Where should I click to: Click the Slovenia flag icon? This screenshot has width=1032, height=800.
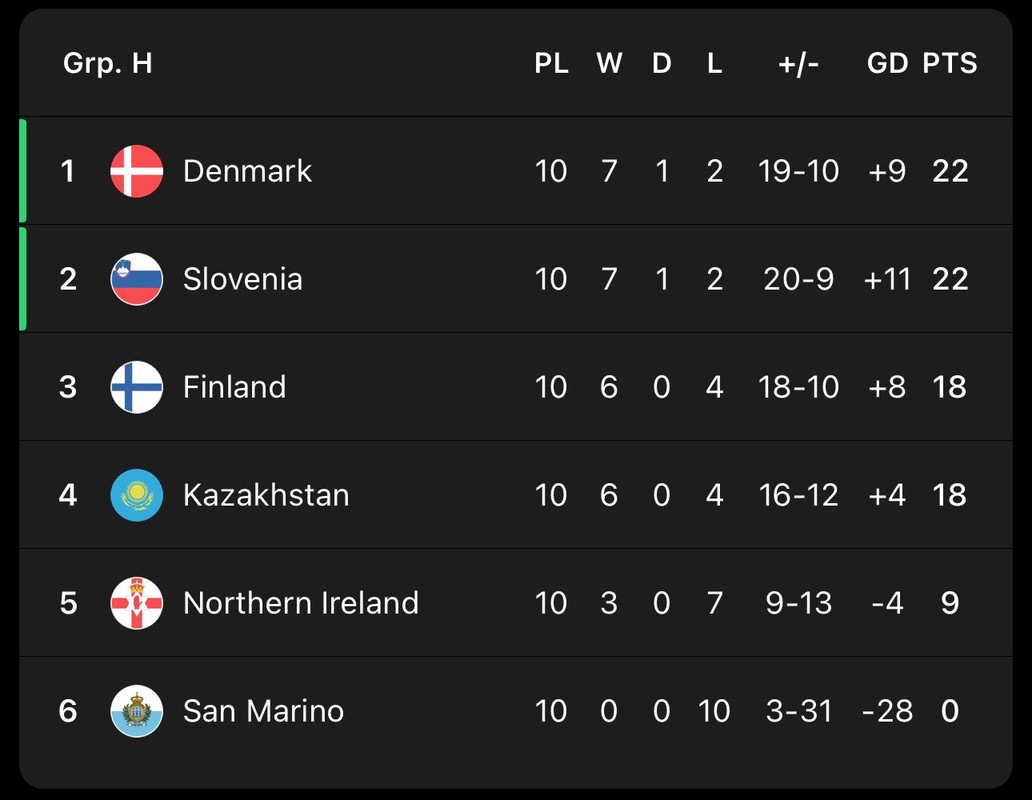137,279
